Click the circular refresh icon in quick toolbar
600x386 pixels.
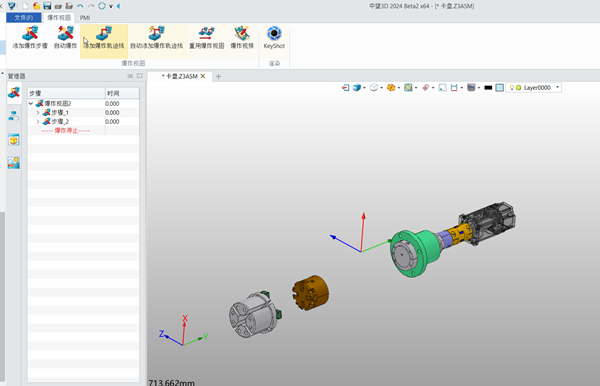coord(102,6)
